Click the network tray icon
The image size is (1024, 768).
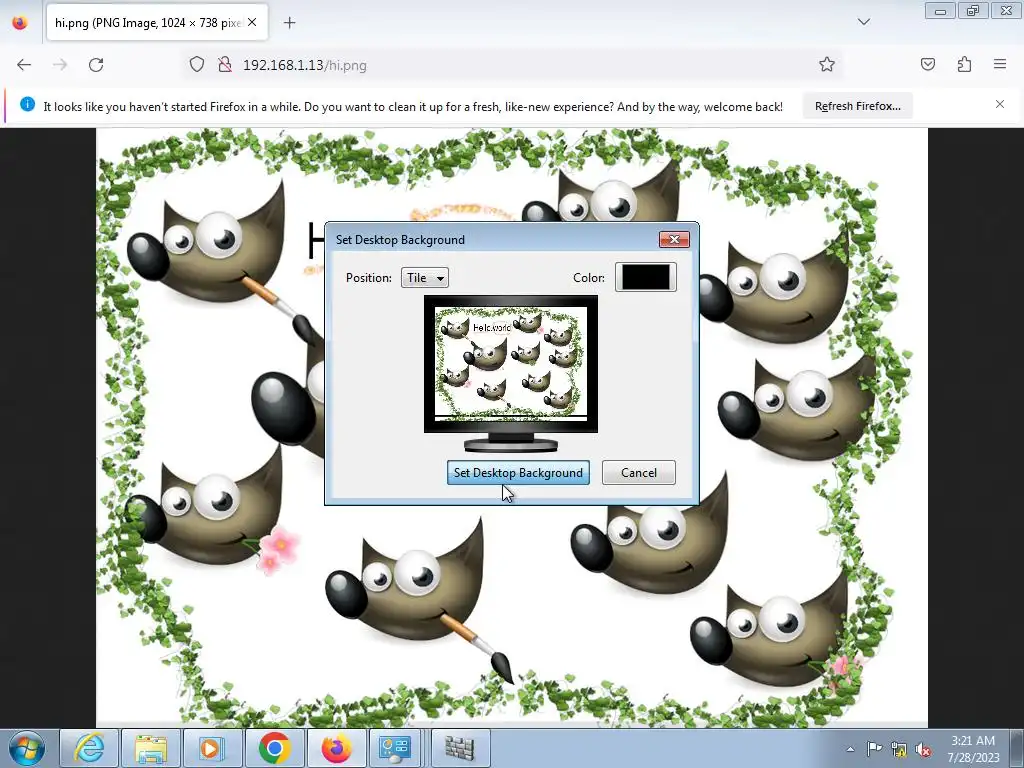coord(899,749)
